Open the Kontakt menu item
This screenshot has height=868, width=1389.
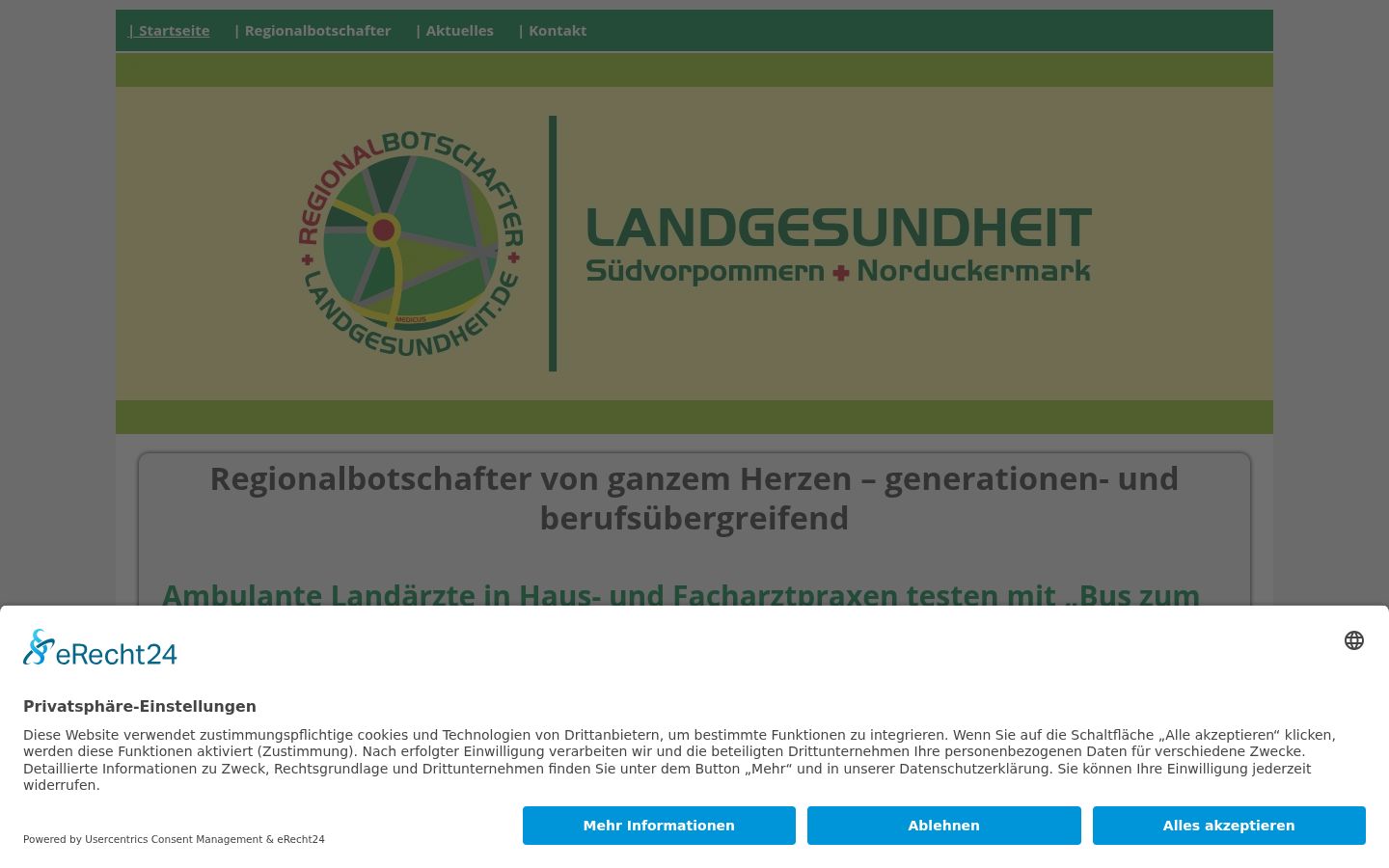[x=553, y=31]
